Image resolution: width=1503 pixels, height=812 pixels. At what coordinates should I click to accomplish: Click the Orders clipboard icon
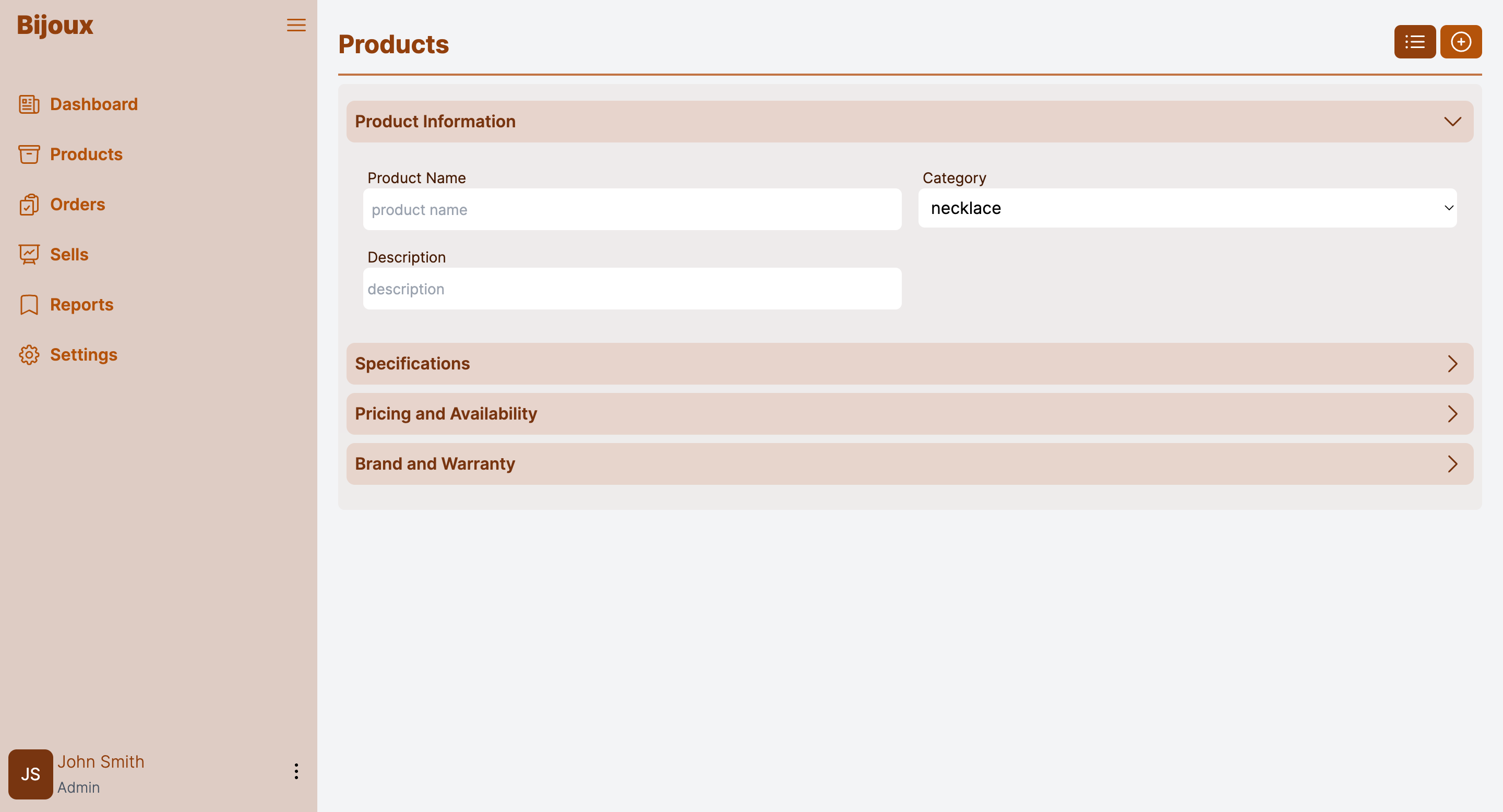[x=29, y=205]
